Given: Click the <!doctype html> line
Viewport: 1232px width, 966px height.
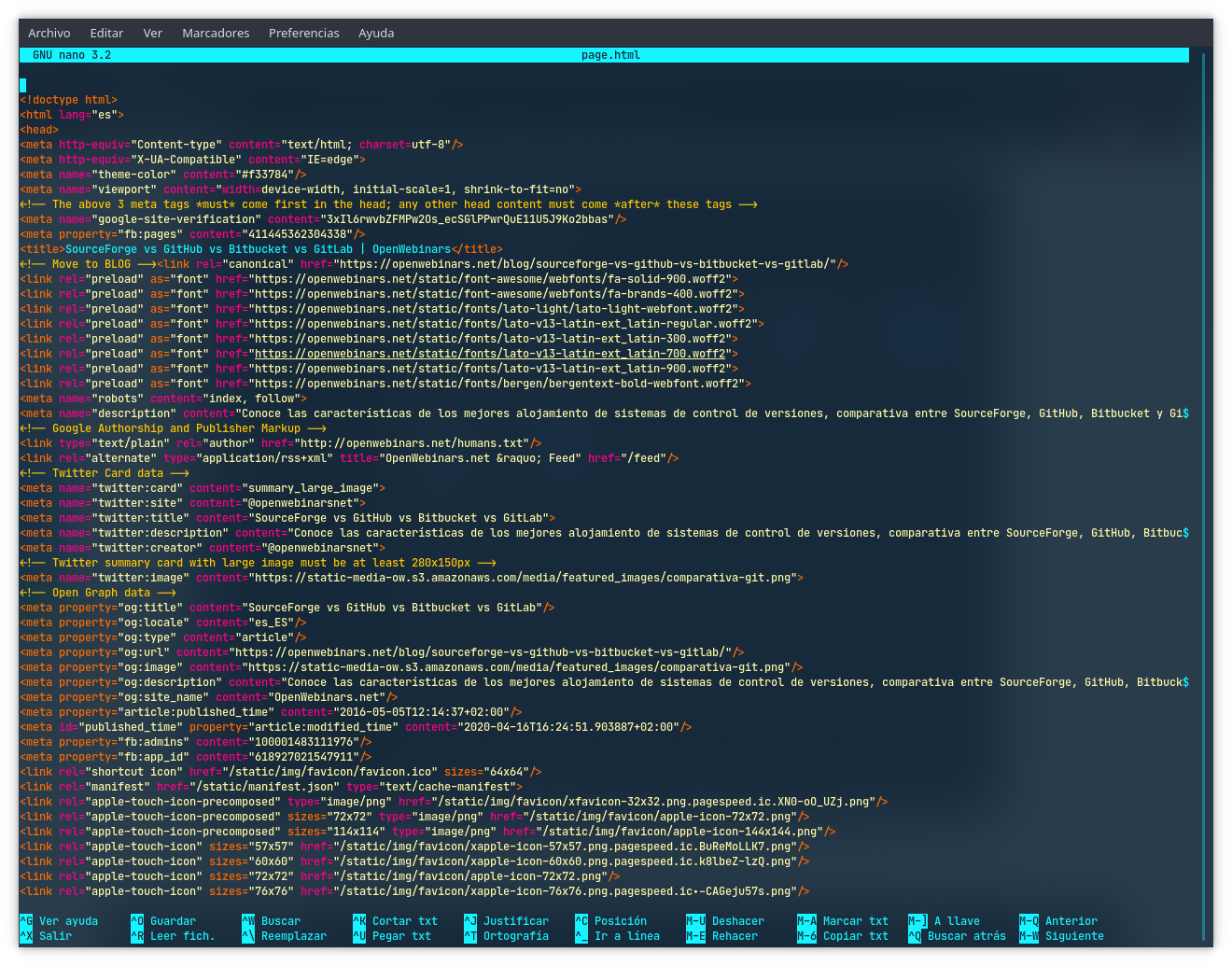Looking at the screenshot, I should pyautogui.click(x=69, y=100).
